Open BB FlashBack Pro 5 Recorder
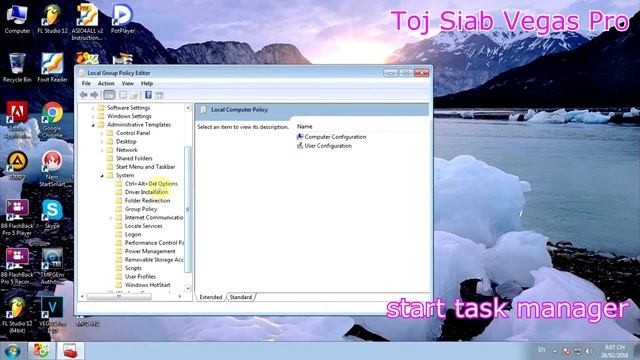 point(17,266)
